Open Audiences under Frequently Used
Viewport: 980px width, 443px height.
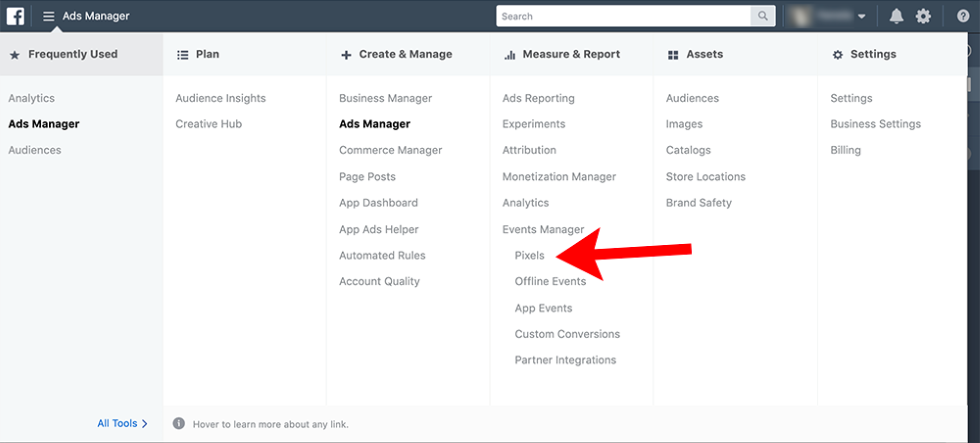(x=34, y=150)
